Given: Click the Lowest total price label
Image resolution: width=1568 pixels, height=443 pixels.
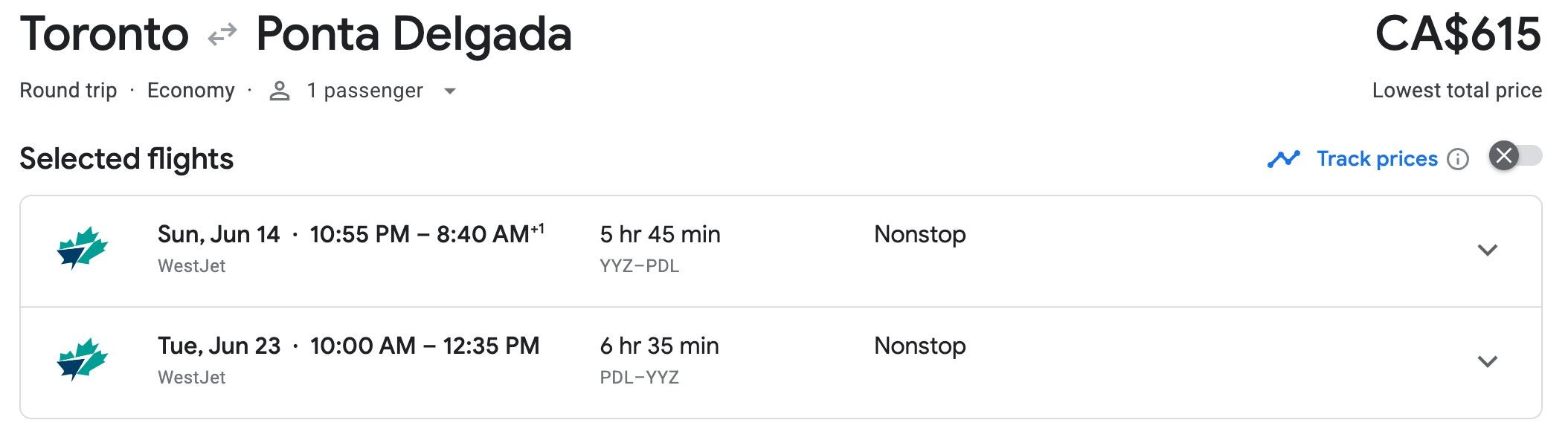Looking at the screenshot, I should point(1456,91).
